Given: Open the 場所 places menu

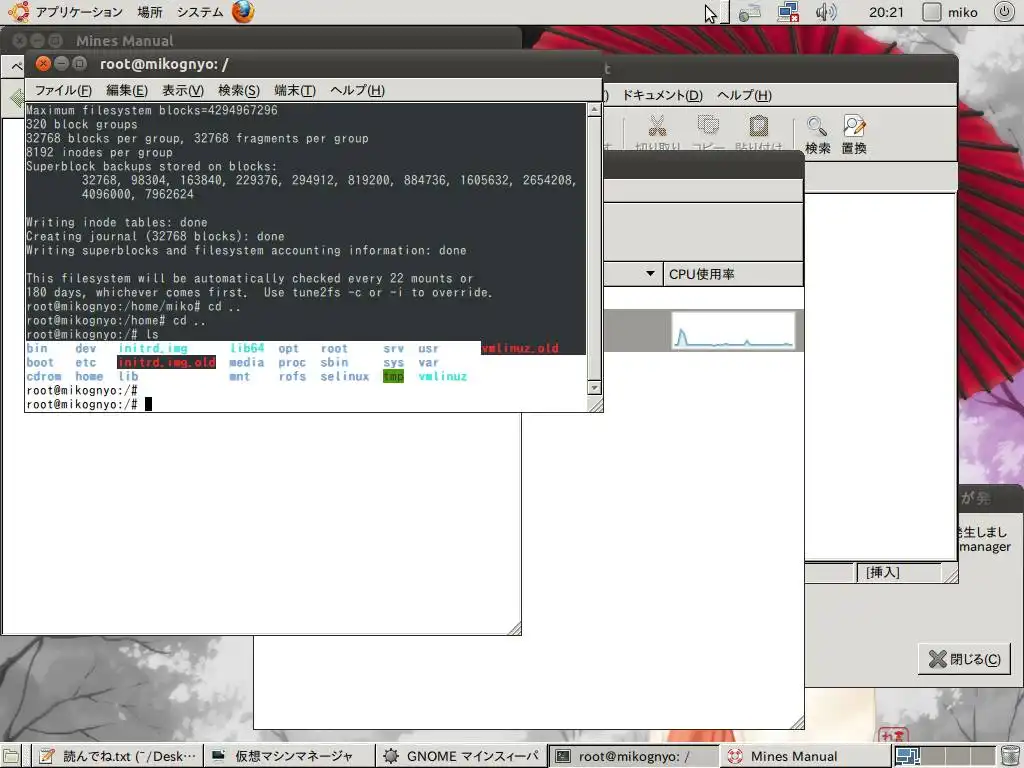Looking at the screenshot, I should point(150,12).
